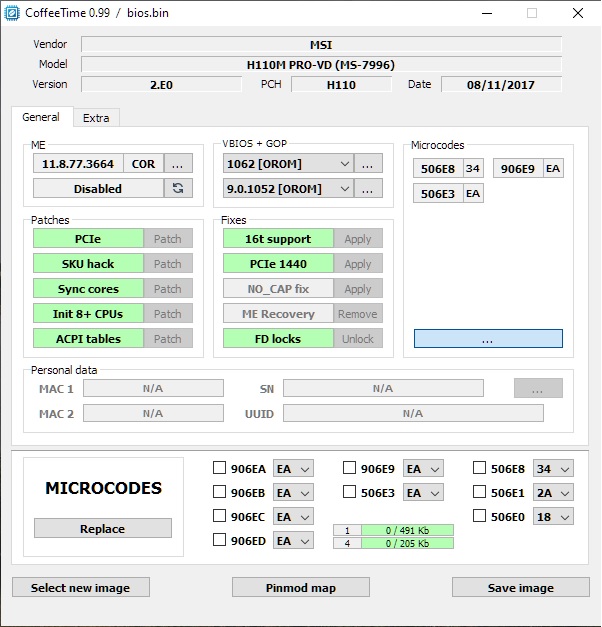Close the CoffeeTime window
The image size is (602, 627).
[x=578, y=13]
